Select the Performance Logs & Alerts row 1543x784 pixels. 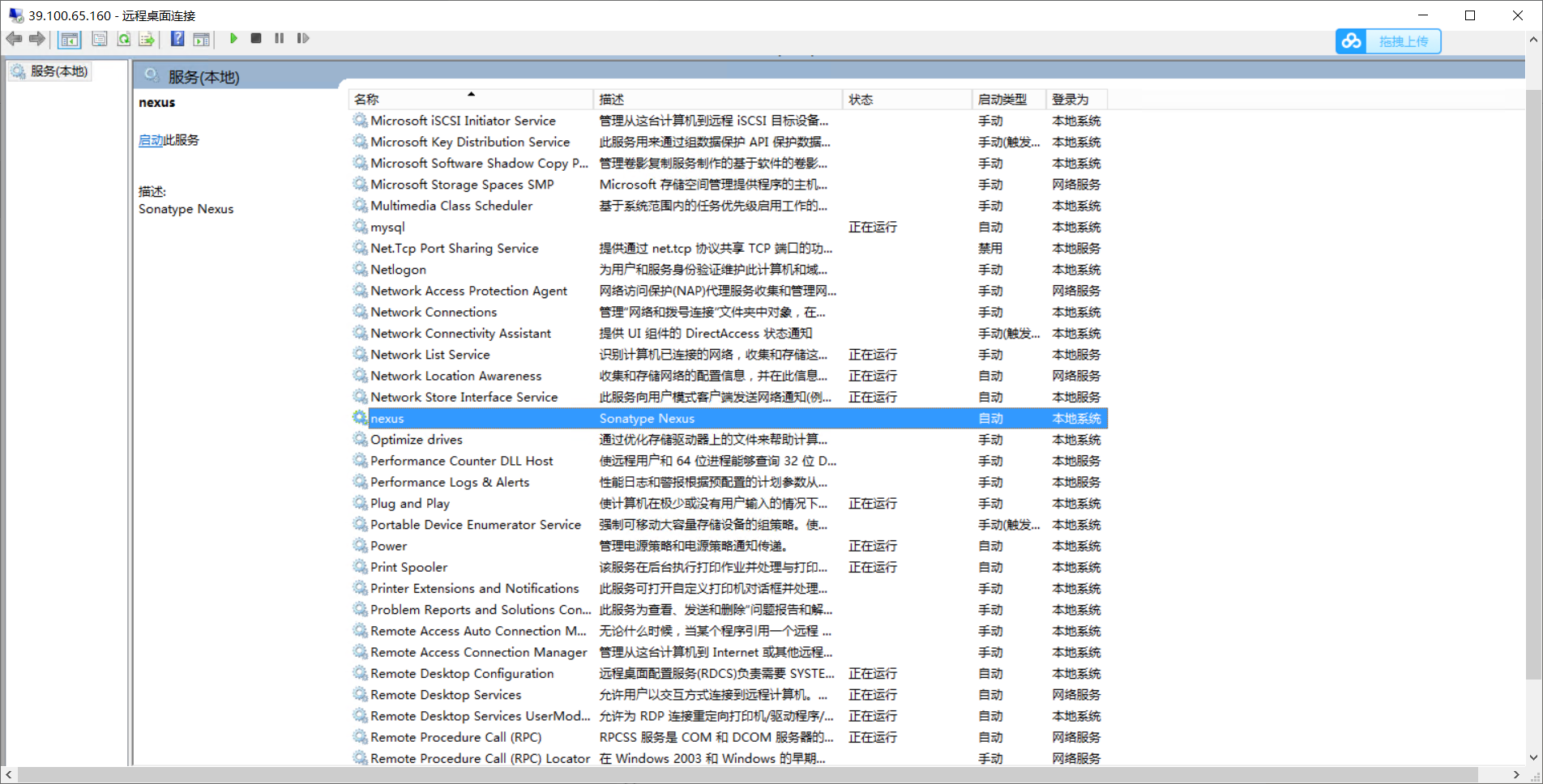tap(728, 482)
